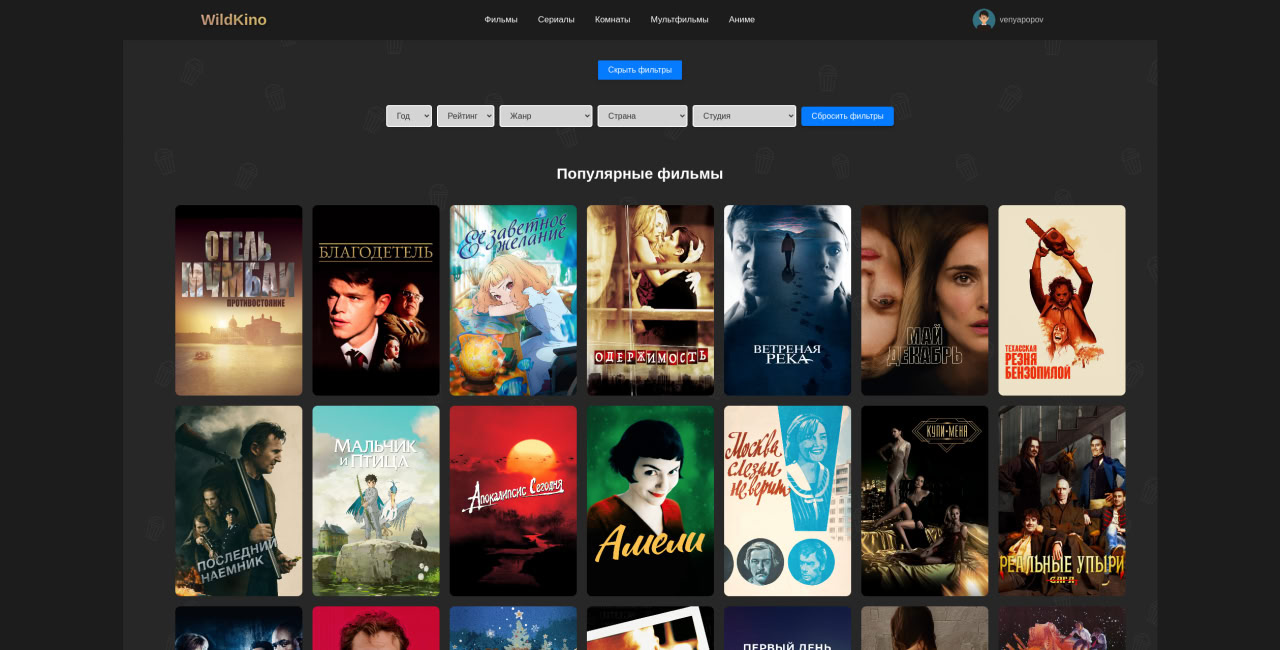Click the WildKino logo
Screen dimensions: 1280x650
(x=233, y=20)
